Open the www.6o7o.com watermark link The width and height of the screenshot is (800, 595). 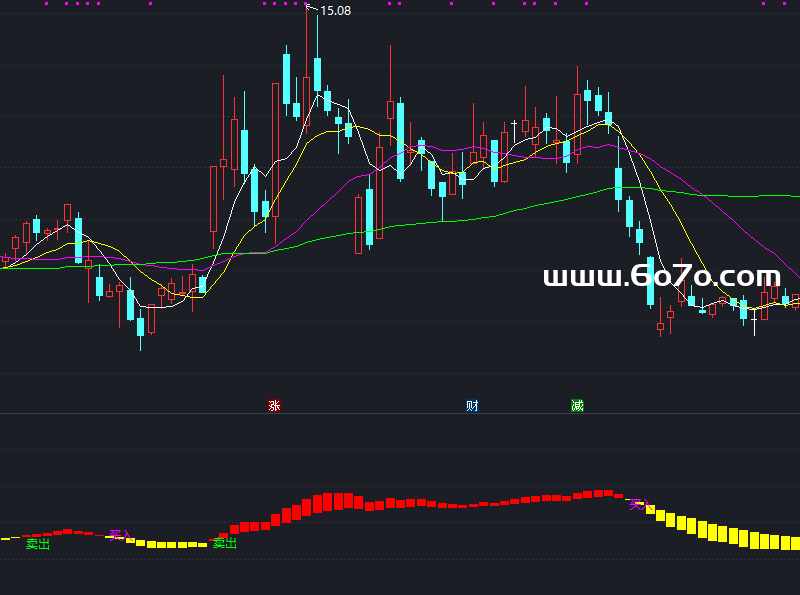pyautogui.click(x=661, y=277)
